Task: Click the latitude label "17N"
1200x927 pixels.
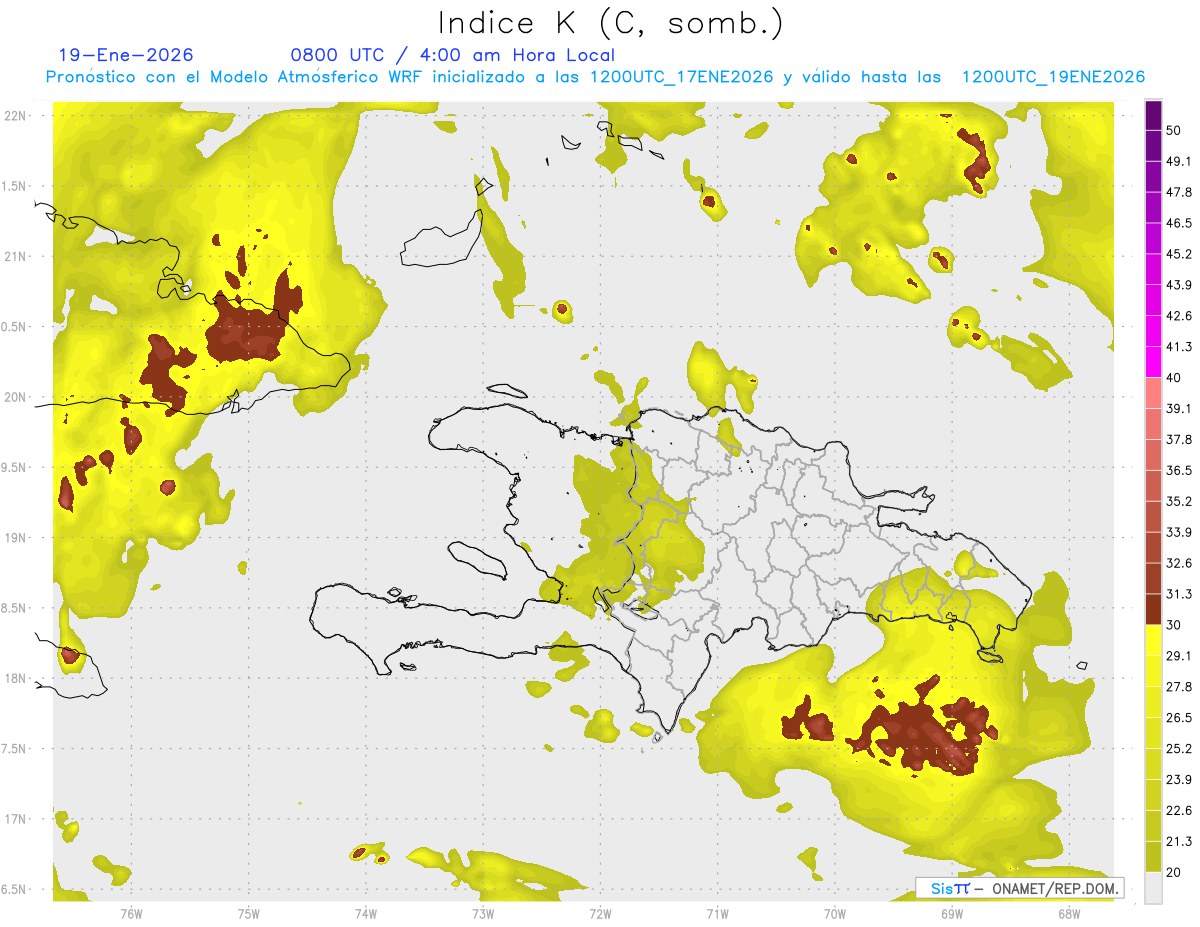Action: 16,819
